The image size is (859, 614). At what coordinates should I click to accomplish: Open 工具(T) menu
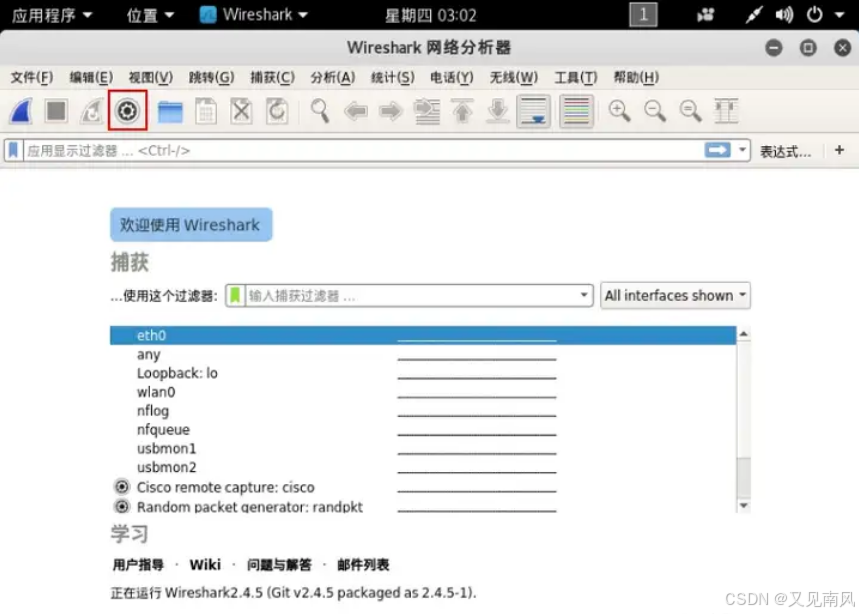[576, 78]
